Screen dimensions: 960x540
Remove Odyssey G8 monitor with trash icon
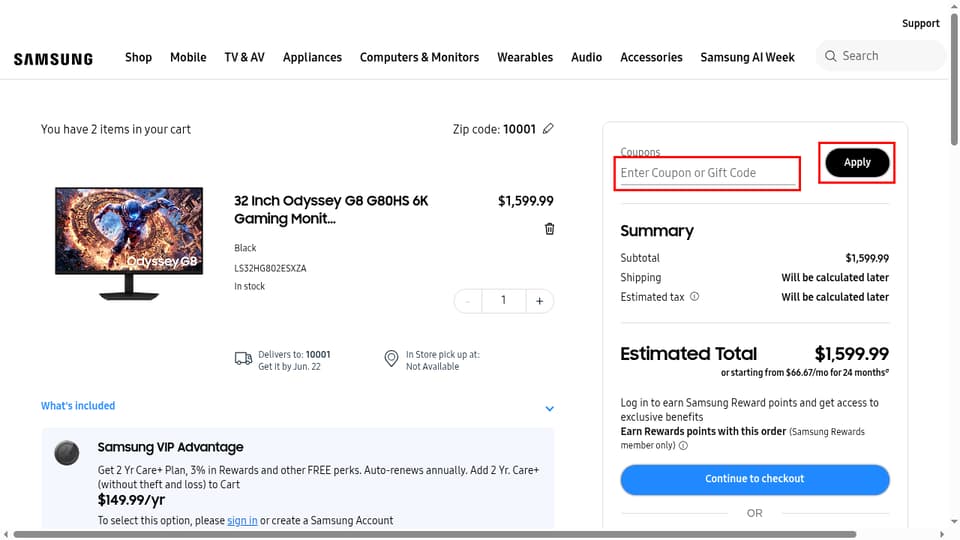pyautogui.click(x=550, y=228)
